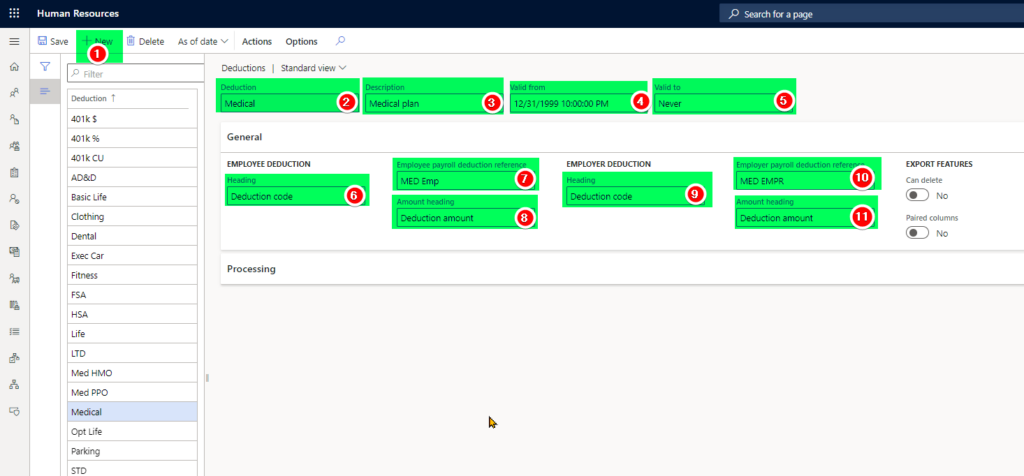Select the STD deduction row
This screenshot has width=1024, height=476.
click(133, 469)
